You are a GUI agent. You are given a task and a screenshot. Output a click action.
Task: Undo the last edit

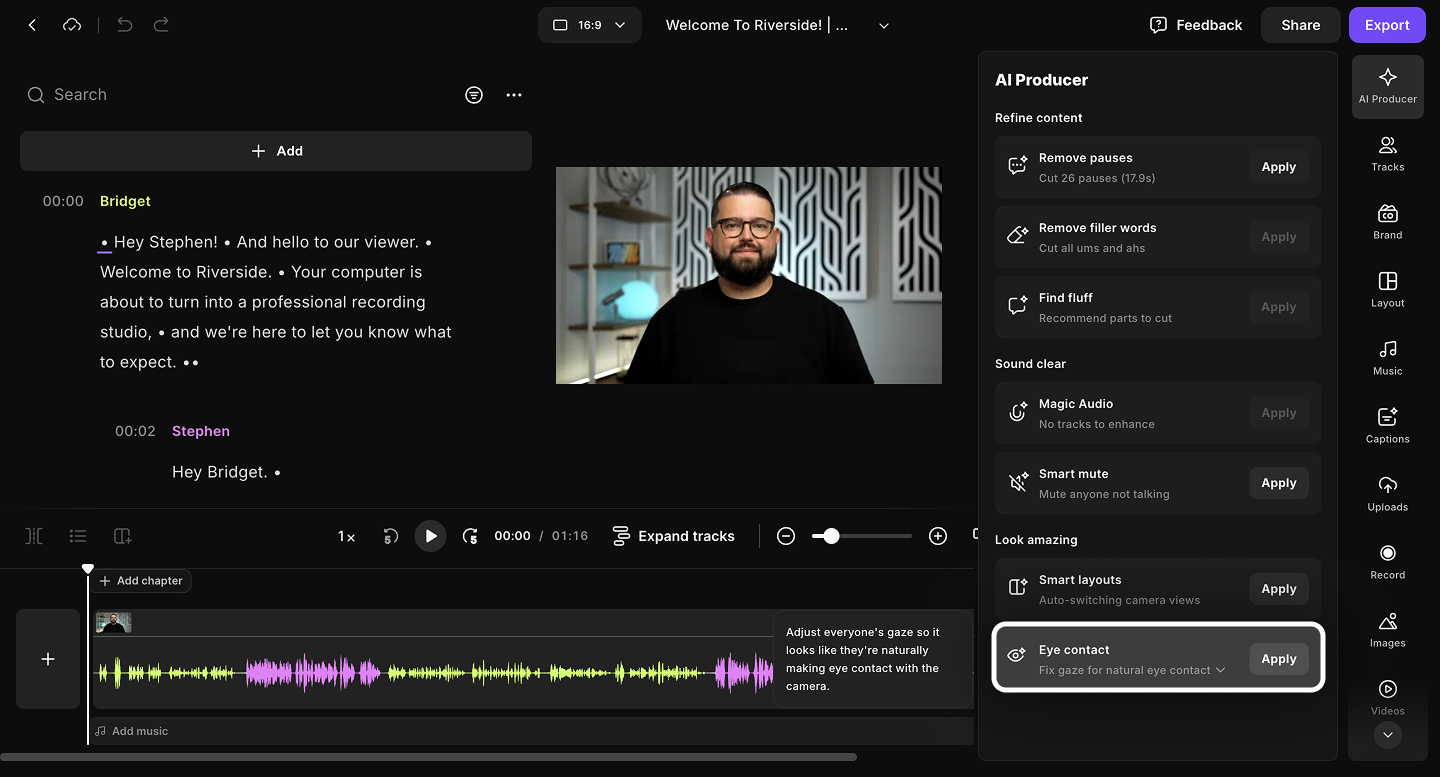124,25
